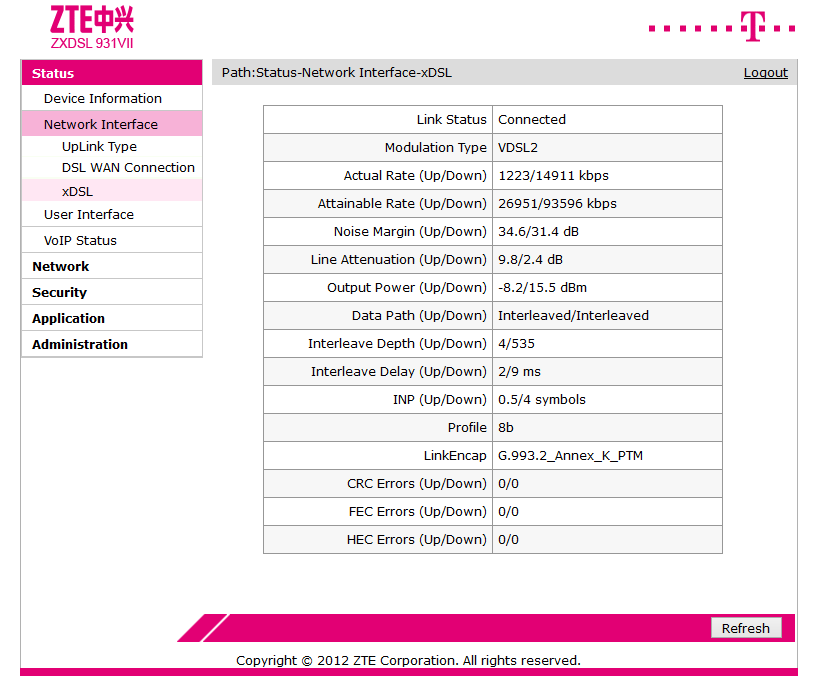
Task: Click the Path breadcrumb text
Action: (336, 72)
